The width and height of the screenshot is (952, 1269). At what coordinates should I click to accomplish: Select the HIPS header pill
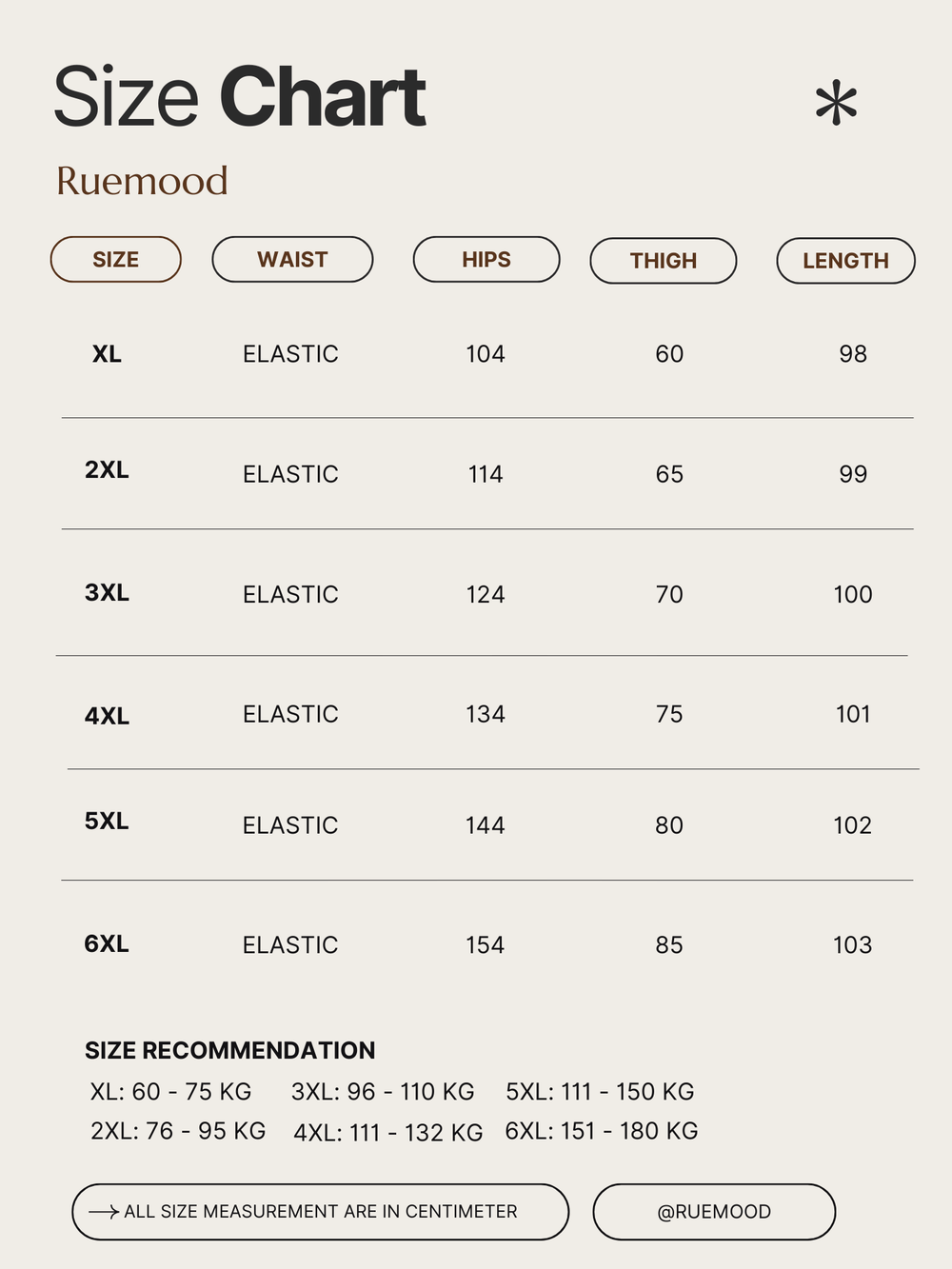486,260
